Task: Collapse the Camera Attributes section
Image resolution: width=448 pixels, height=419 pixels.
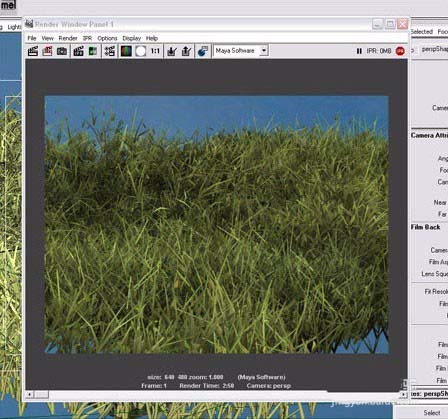Action: [x=429, y=135]
